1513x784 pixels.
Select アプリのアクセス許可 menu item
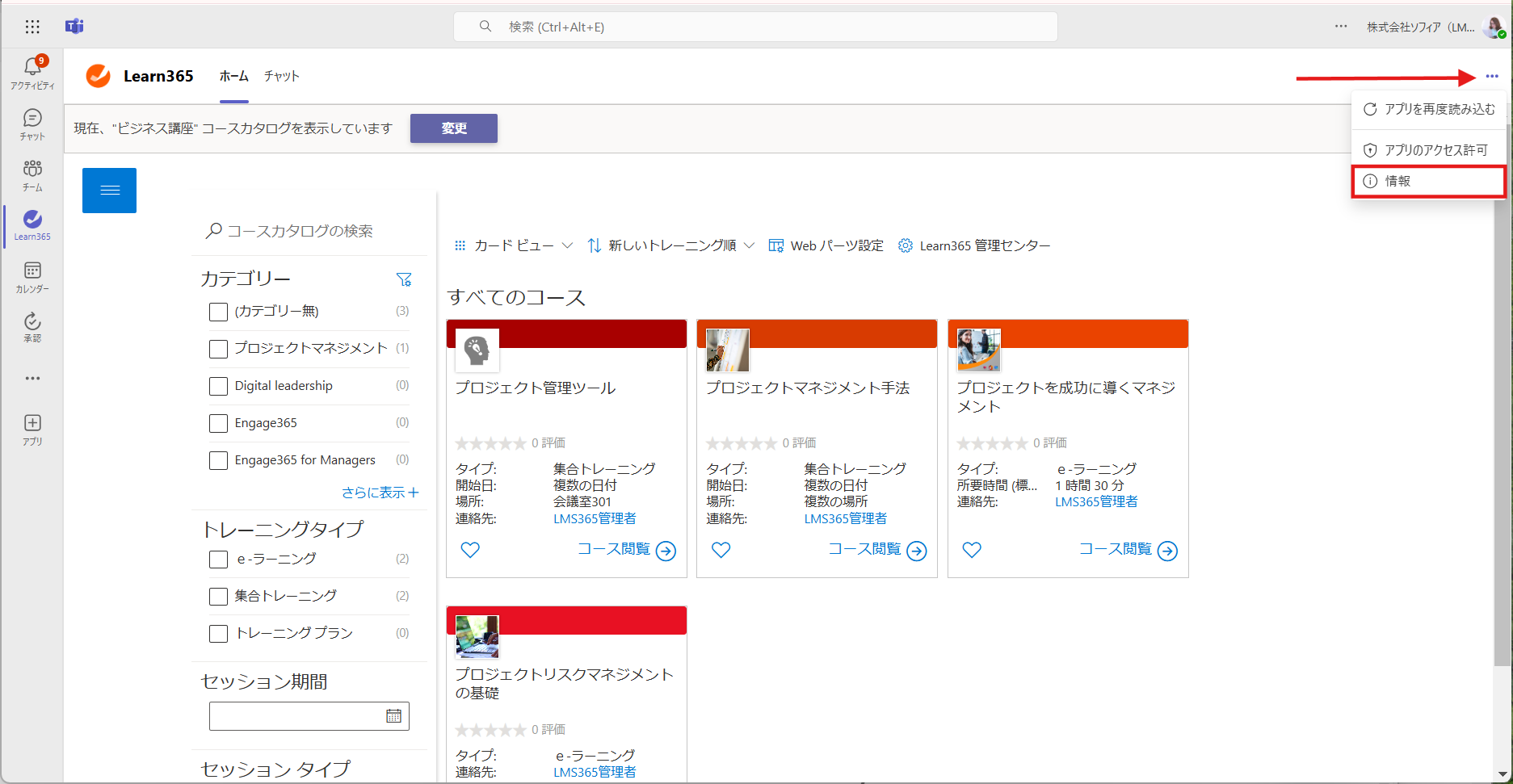click(1428, 150)
